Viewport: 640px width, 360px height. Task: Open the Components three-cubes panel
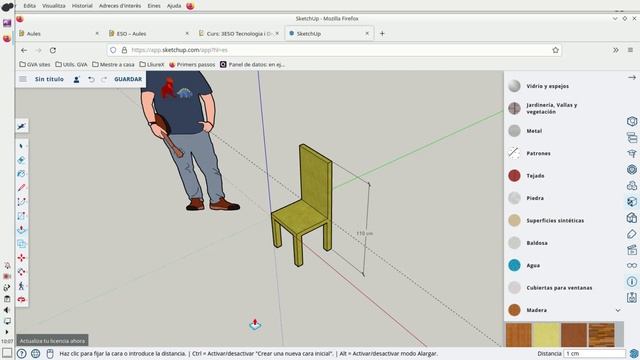point(632,185)
